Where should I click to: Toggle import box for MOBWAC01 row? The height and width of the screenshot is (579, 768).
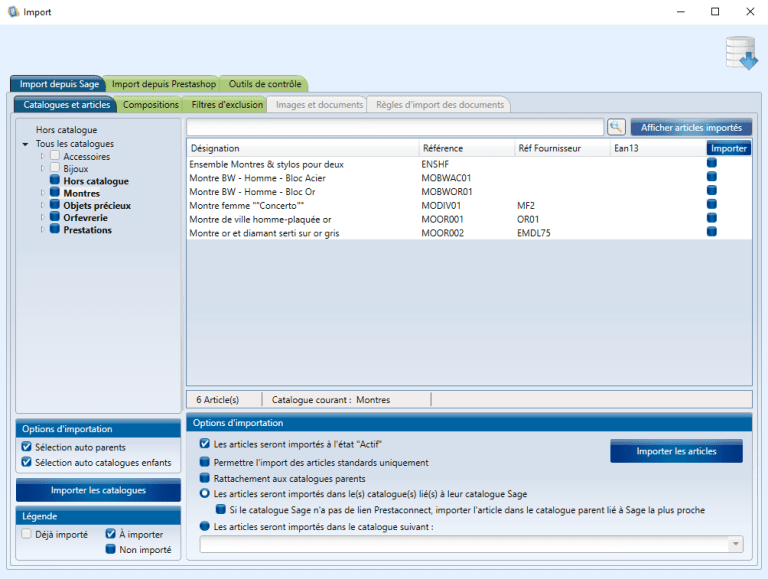(712, 176)
